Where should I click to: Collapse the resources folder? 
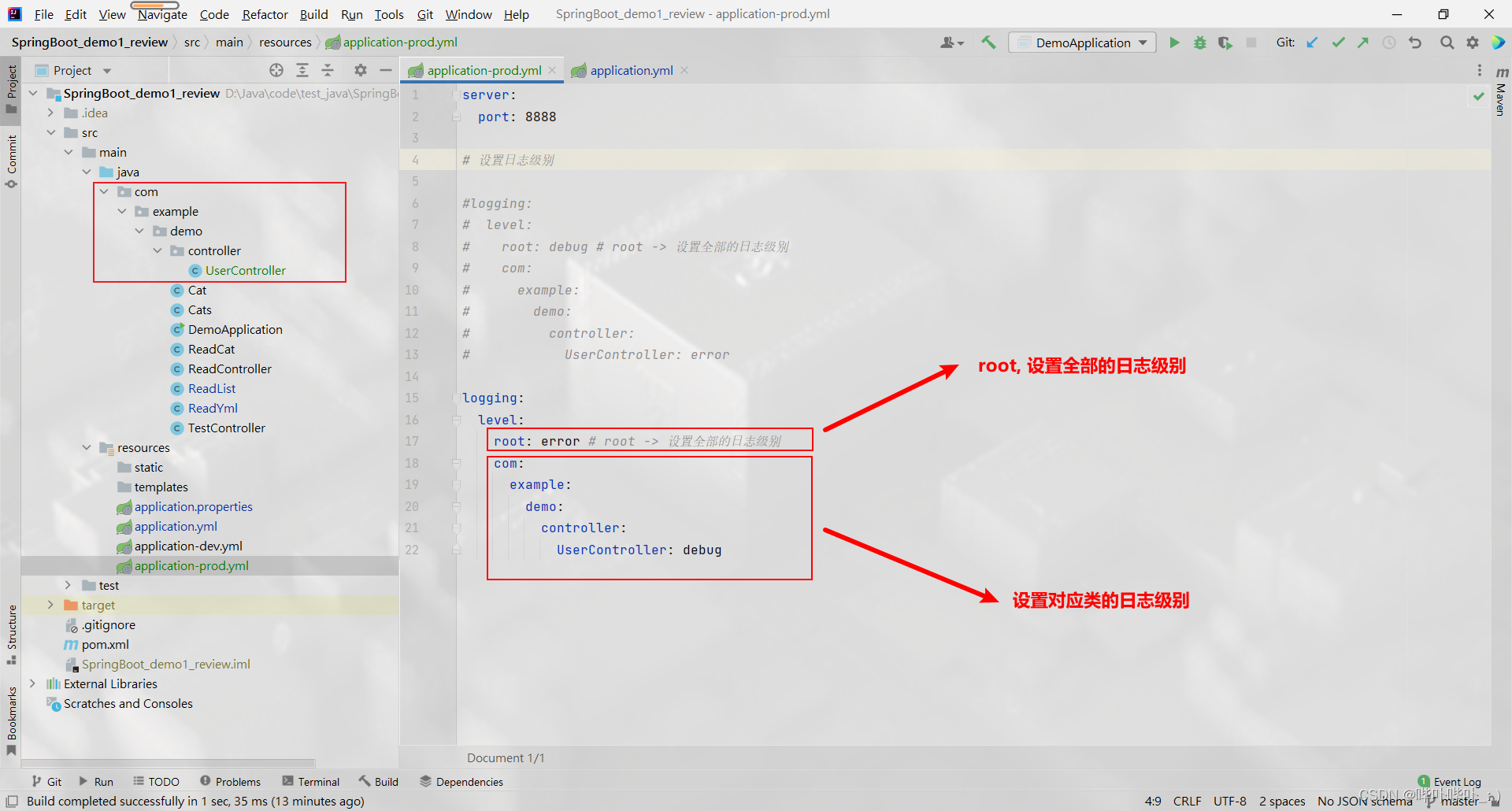click(86, 448)
